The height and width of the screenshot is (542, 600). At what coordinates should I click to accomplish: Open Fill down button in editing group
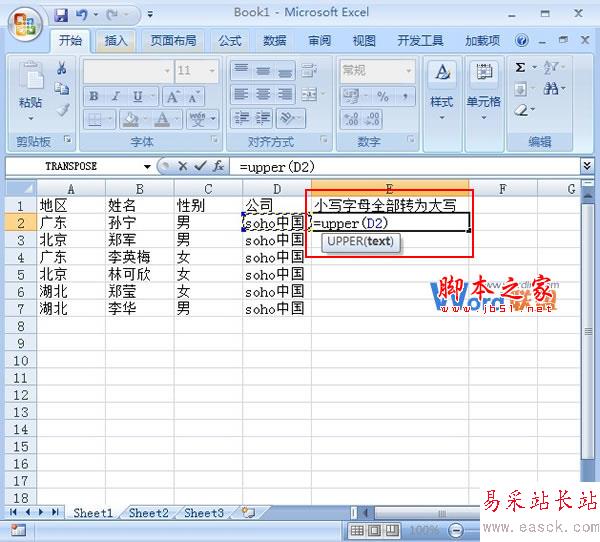click(520, 90)
